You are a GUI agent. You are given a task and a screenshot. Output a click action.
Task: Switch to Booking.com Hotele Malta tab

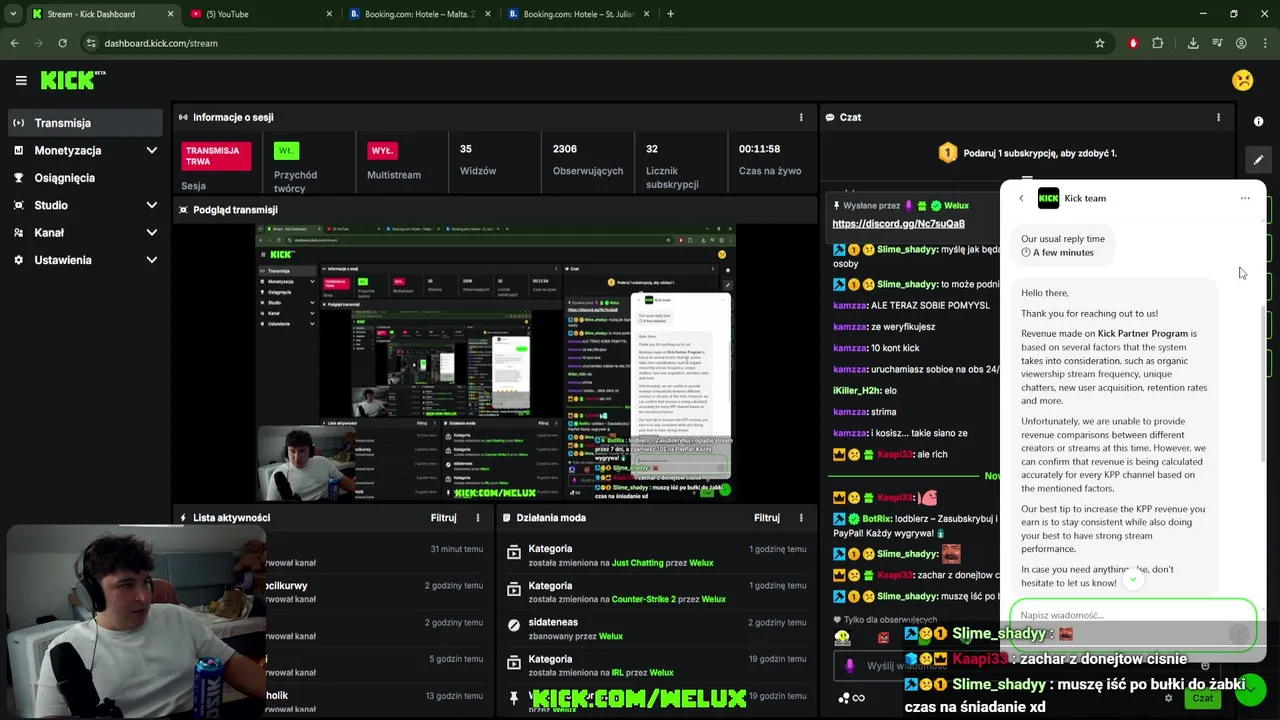[419, 14]
